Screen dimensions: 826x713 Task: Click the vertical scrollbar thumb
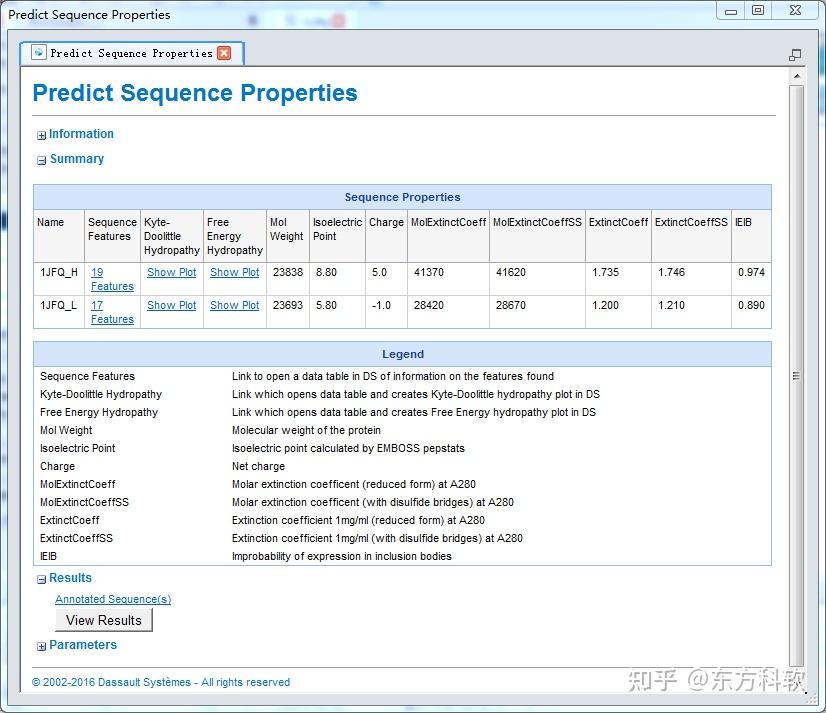[798, 375]
